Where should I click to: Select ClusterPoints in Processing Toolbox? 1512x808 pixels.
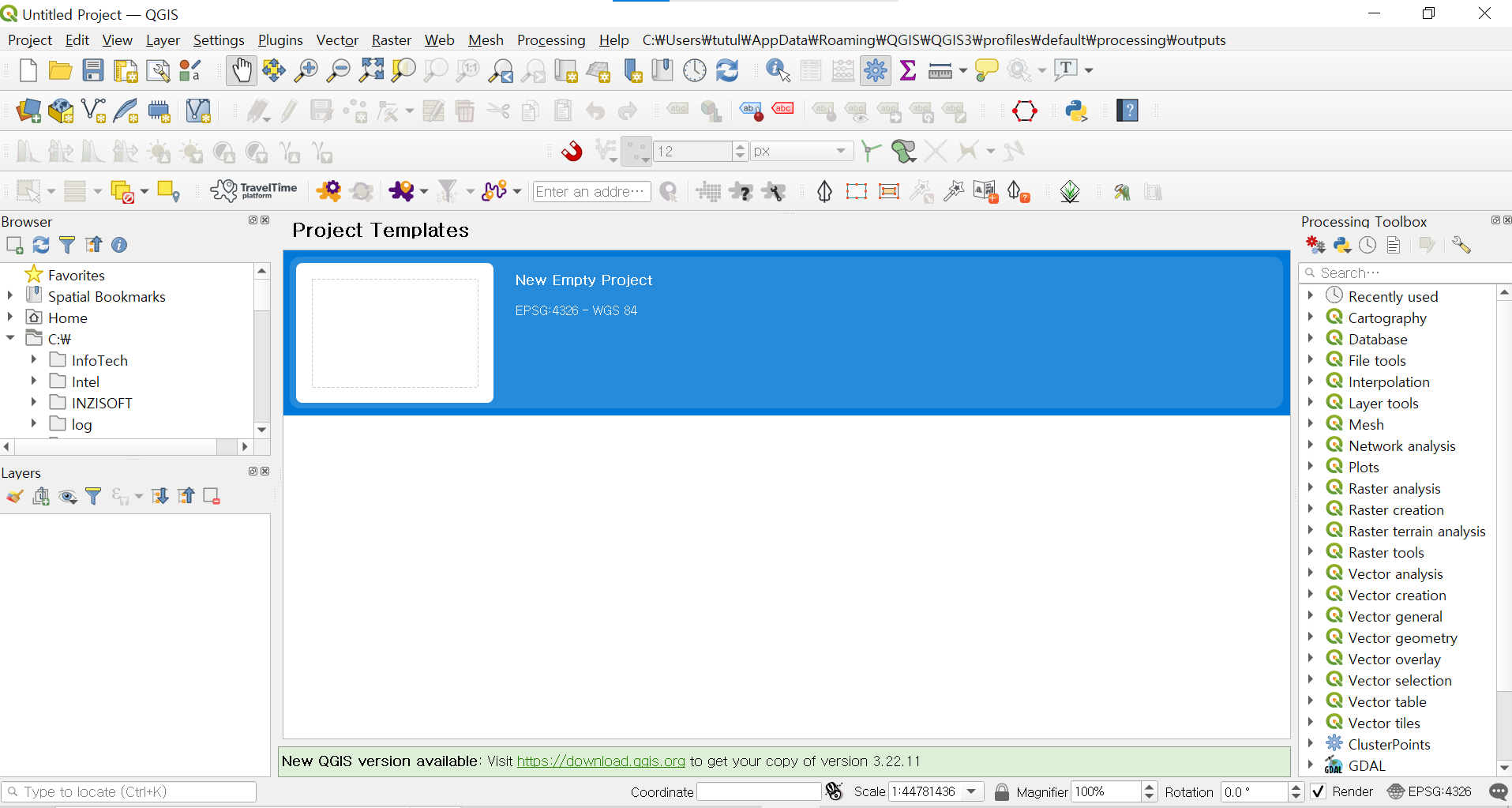point(1388,744)
